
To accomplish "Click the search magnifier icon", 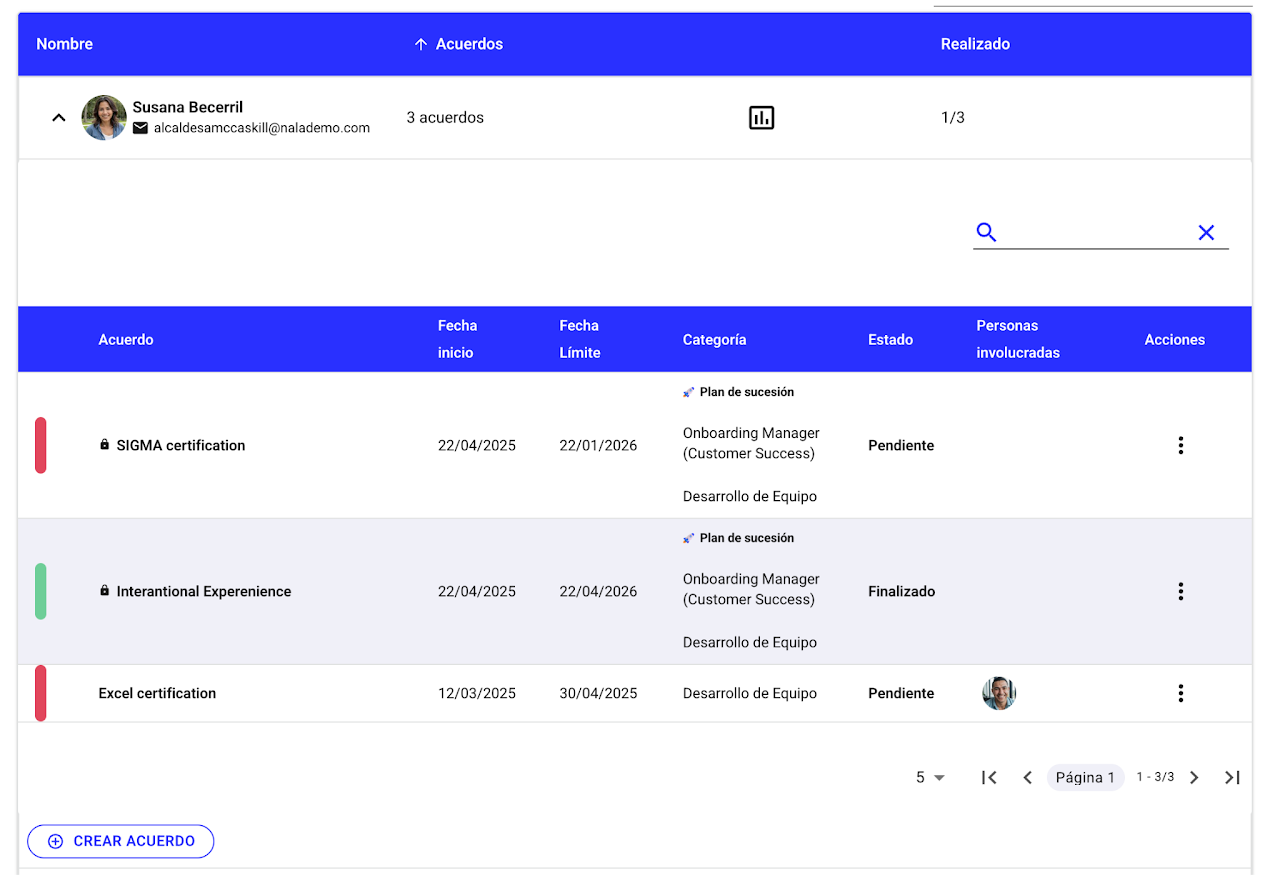I will coord(986,232).
